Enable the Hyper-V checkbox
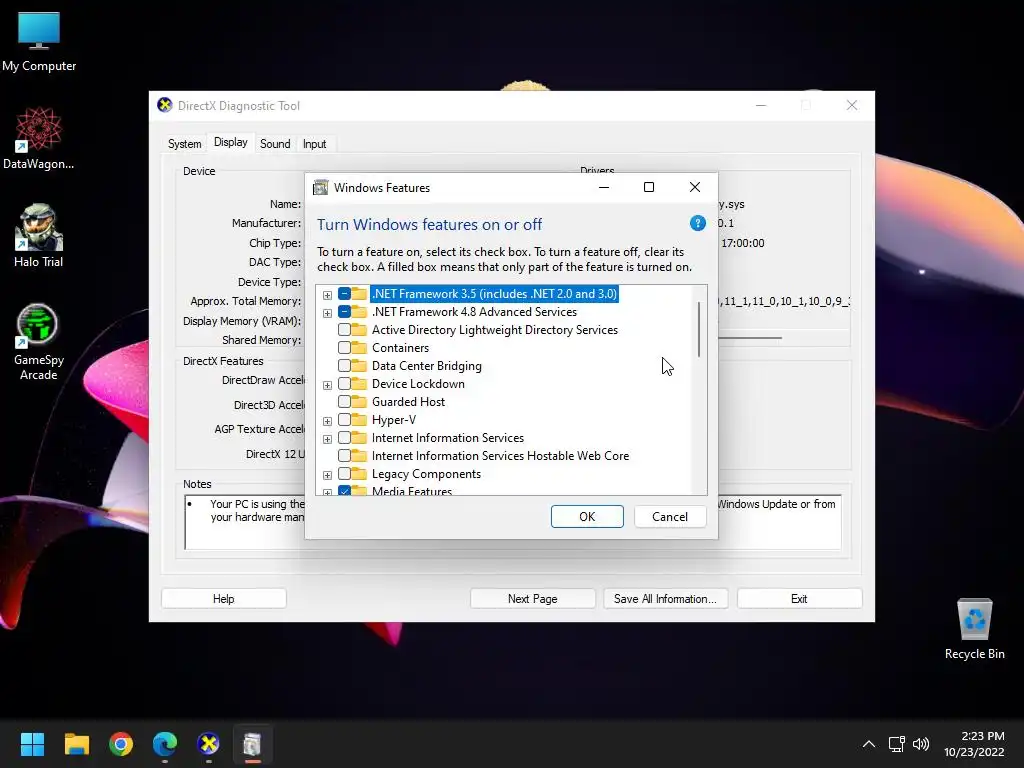 pos(344,420)
